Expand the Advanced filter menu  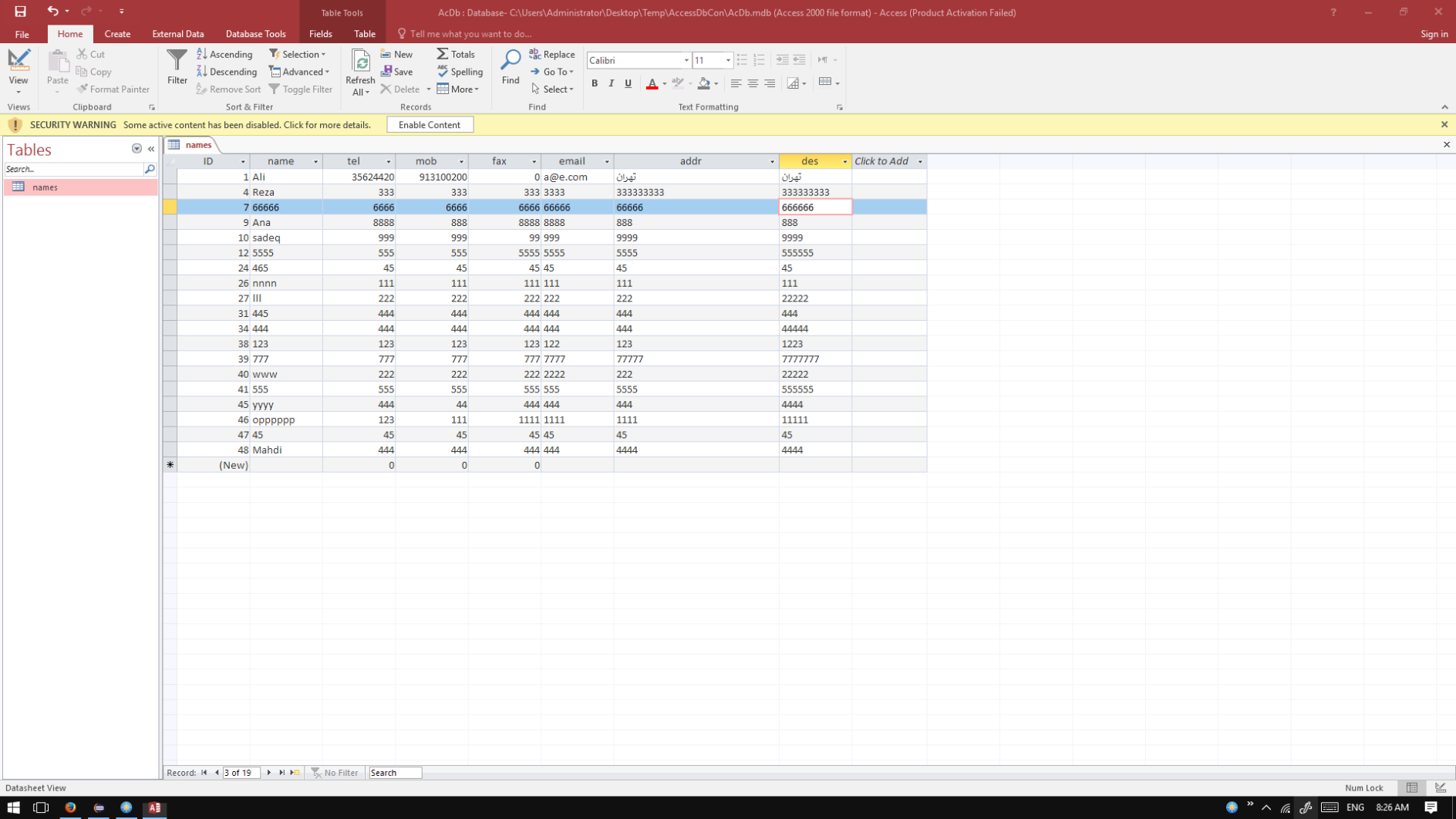point(300,72)
